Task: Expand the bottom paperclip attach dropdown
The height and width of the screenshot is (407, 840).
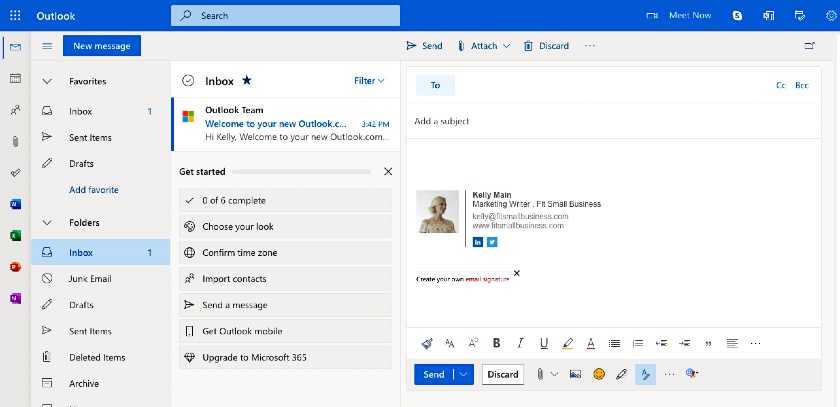Action: pos(554,374)
